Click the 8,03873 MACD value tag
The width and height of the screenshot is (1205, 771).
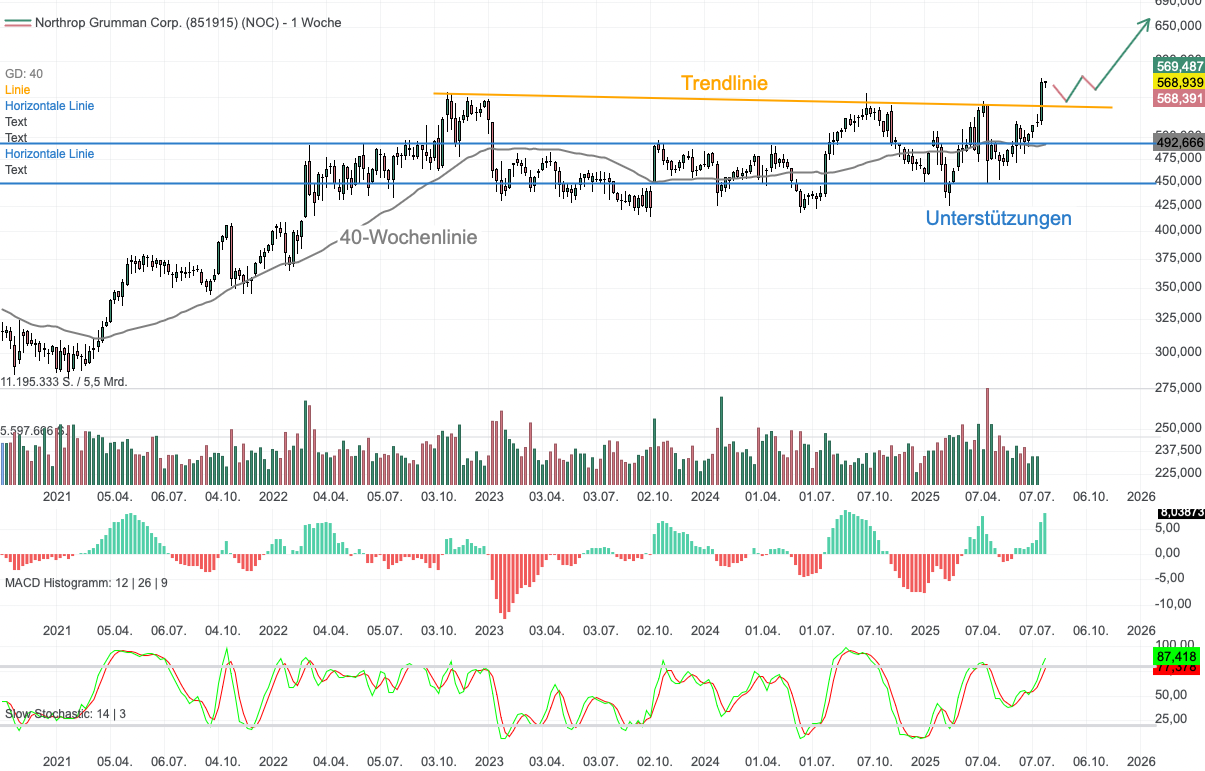(x=1180, y=513)
